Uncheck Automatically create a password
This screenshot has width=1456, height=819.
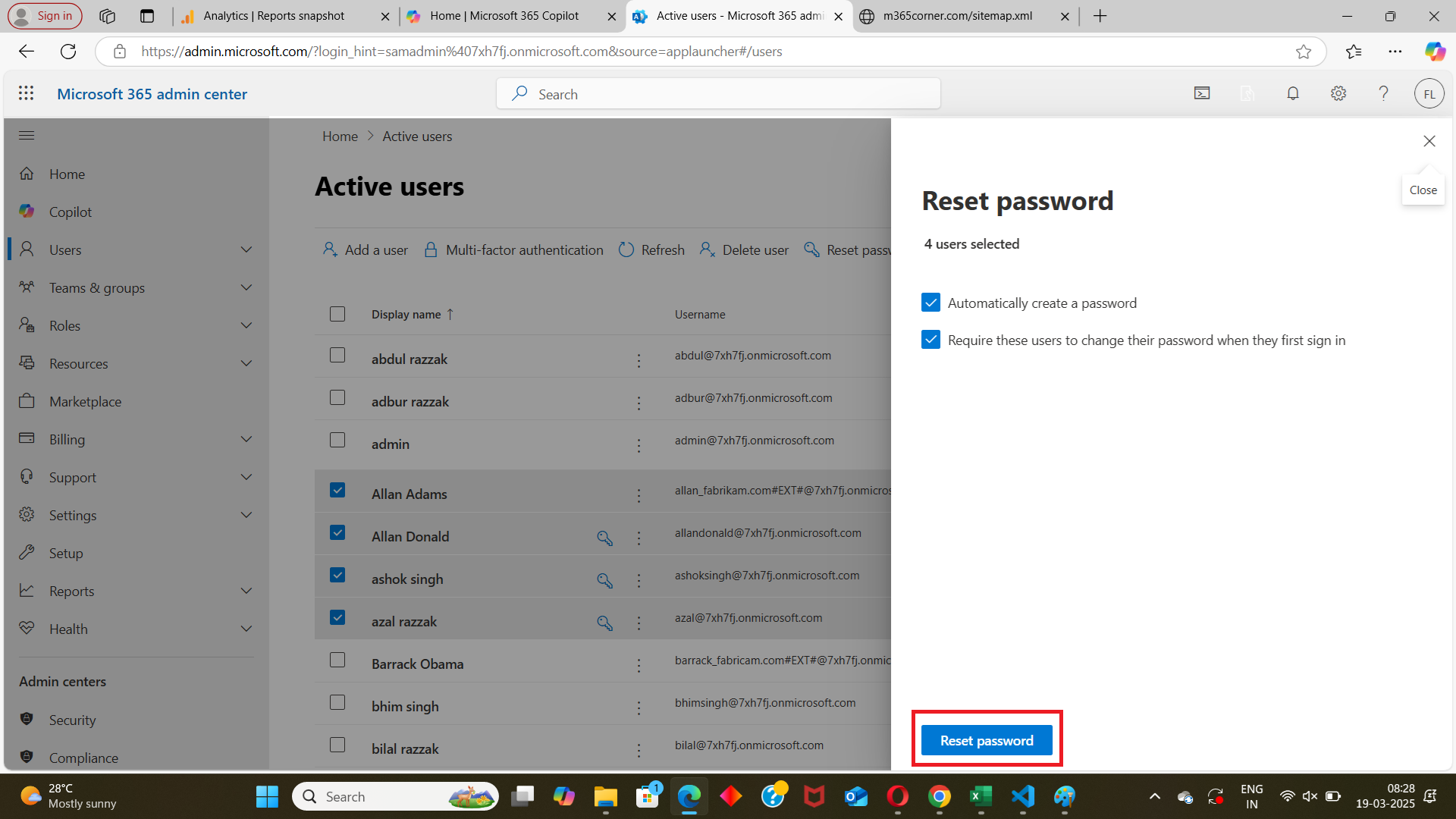click(930, 303)
